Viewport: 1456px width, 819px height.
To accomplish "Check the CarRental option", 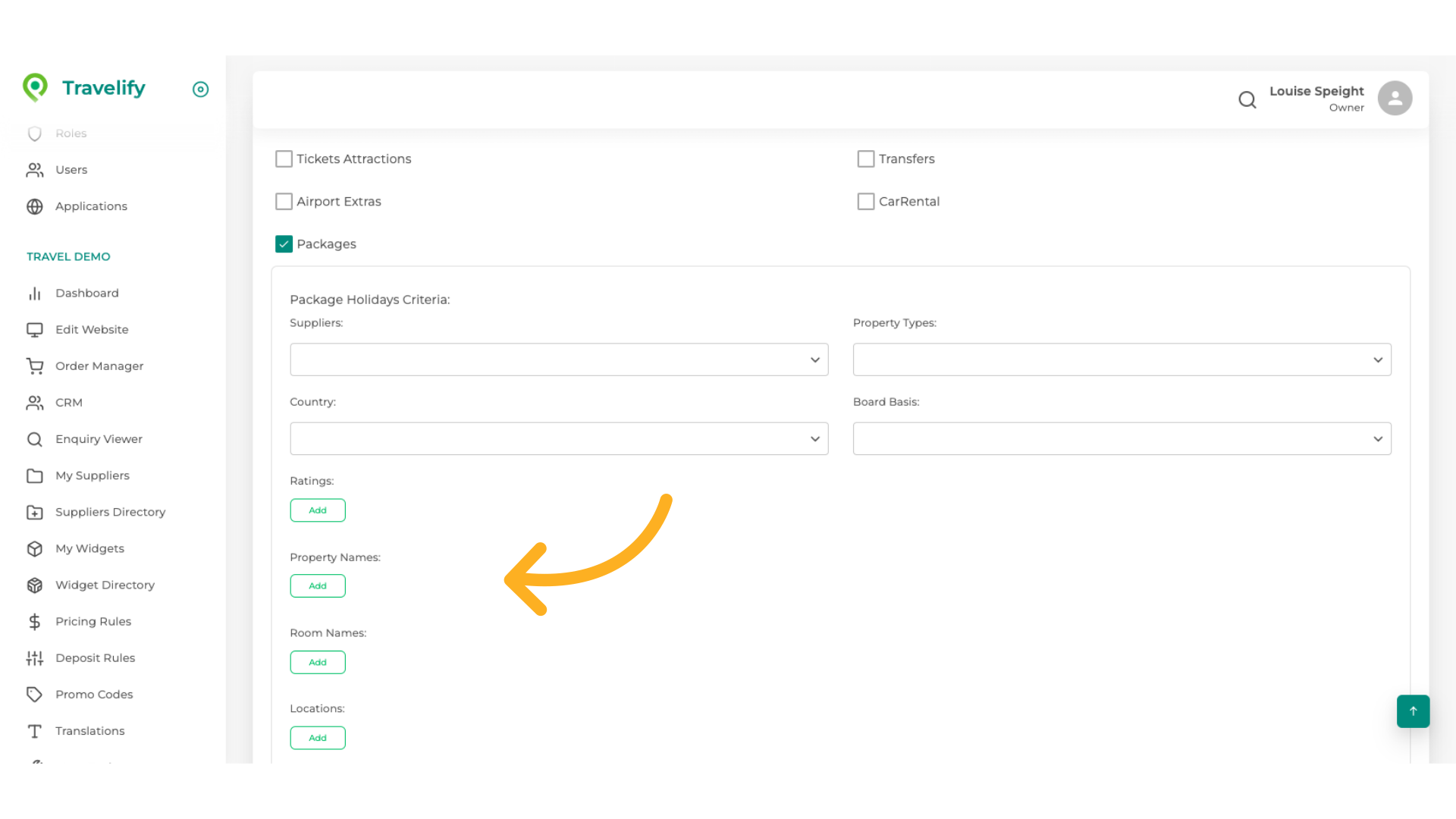I will tap(866, 201).
